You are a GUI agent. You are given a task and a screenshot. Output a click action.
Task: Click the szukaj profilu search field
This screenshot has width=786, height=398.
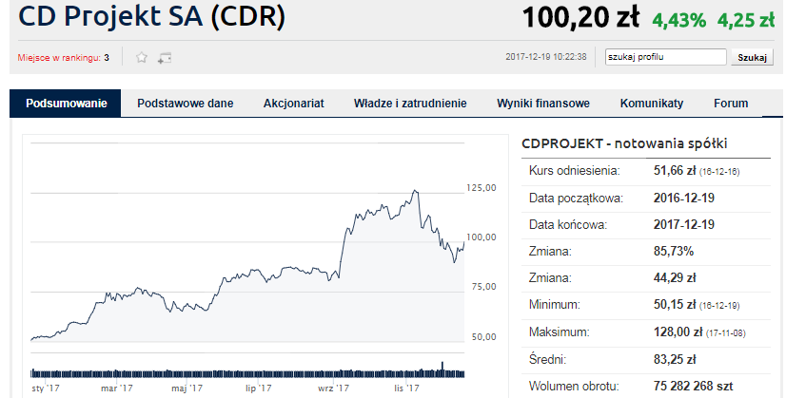(x=666, y=57)
